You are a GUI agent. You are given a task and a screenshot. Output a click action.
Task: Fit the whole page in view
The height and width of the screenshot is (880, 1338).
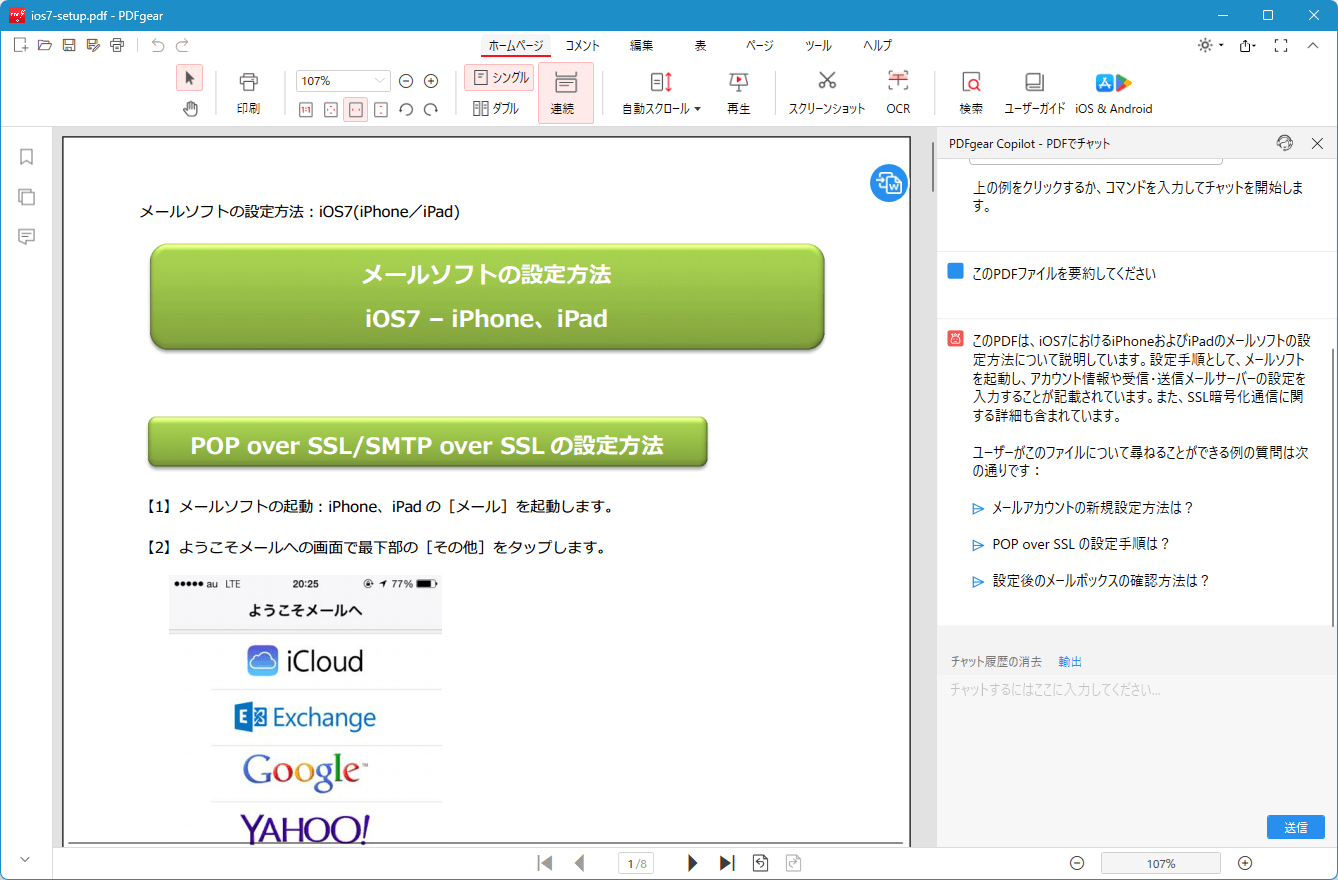tap(331, 109)
